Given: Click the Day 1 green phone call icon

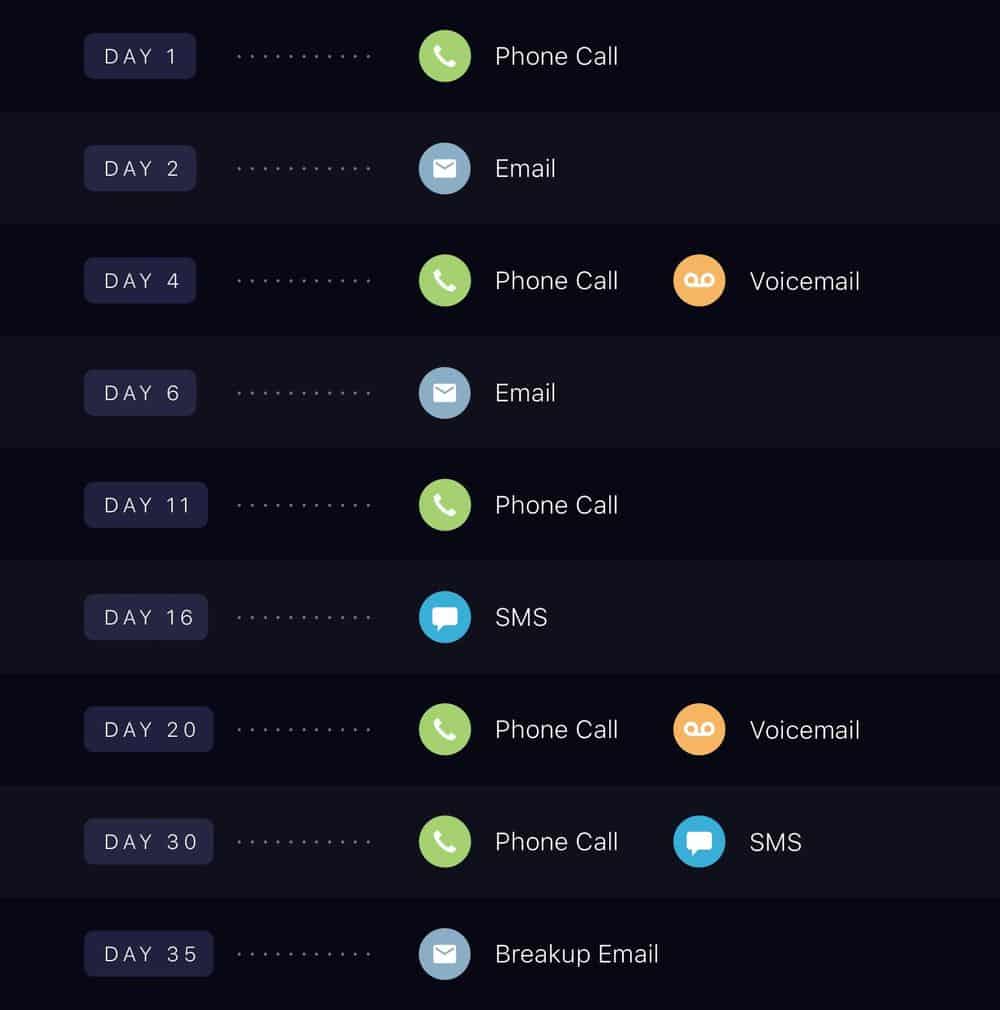Looking at the screenshot, I should 445,56.
